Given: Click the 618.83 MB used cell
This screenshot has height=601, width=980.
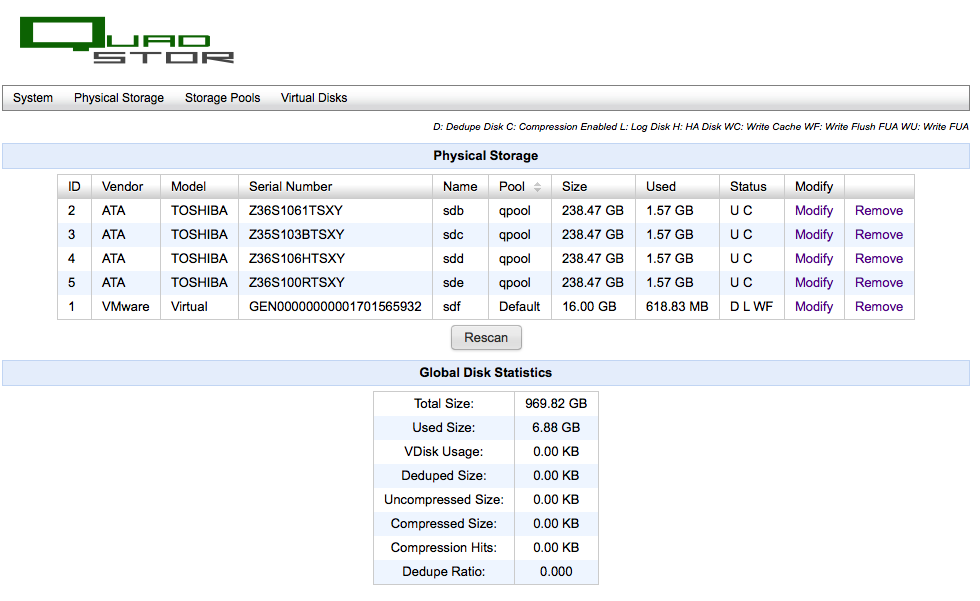Looking at the screenshot, I should click(x=677, y=307).
